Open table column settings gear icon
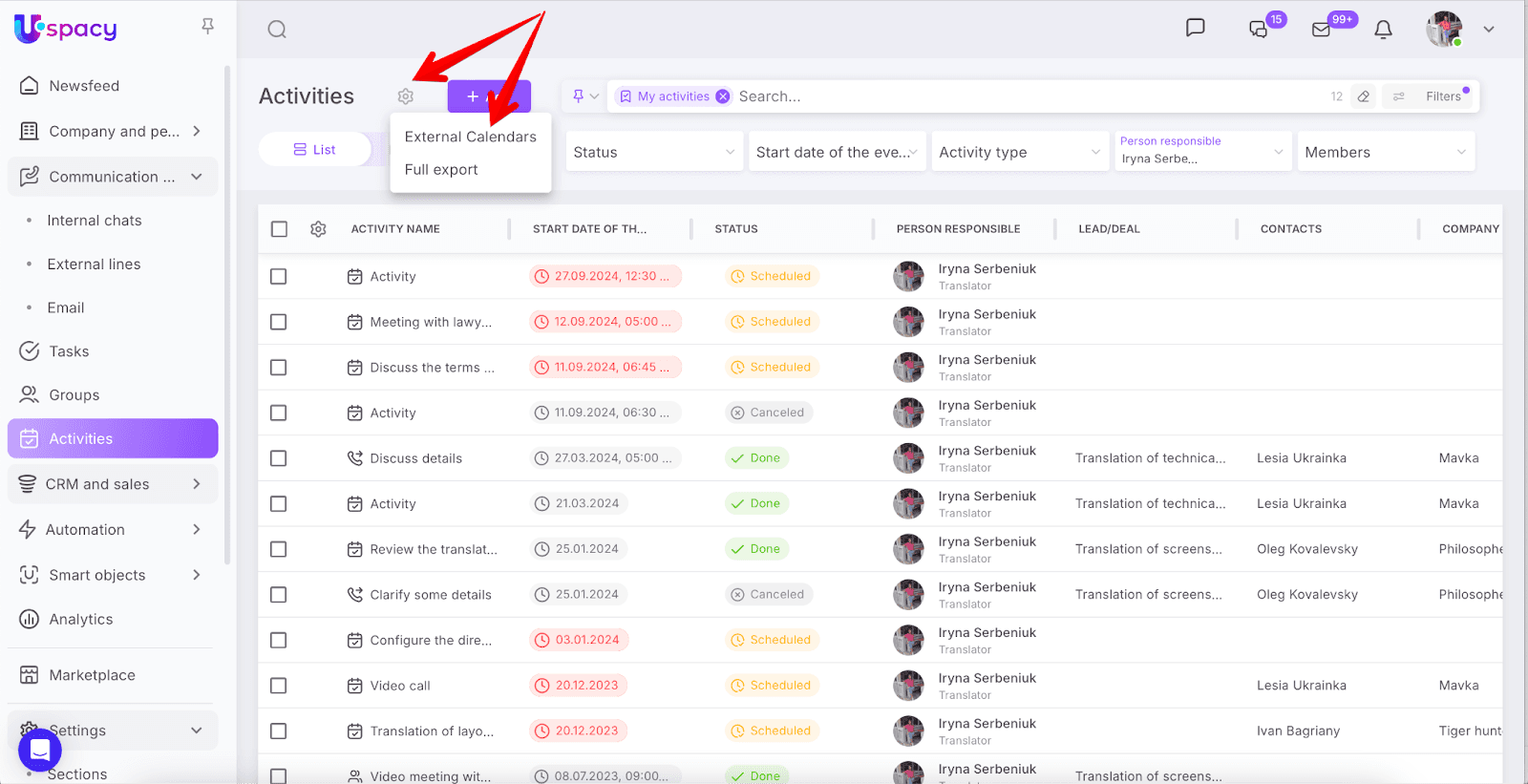 coord(318,229)
